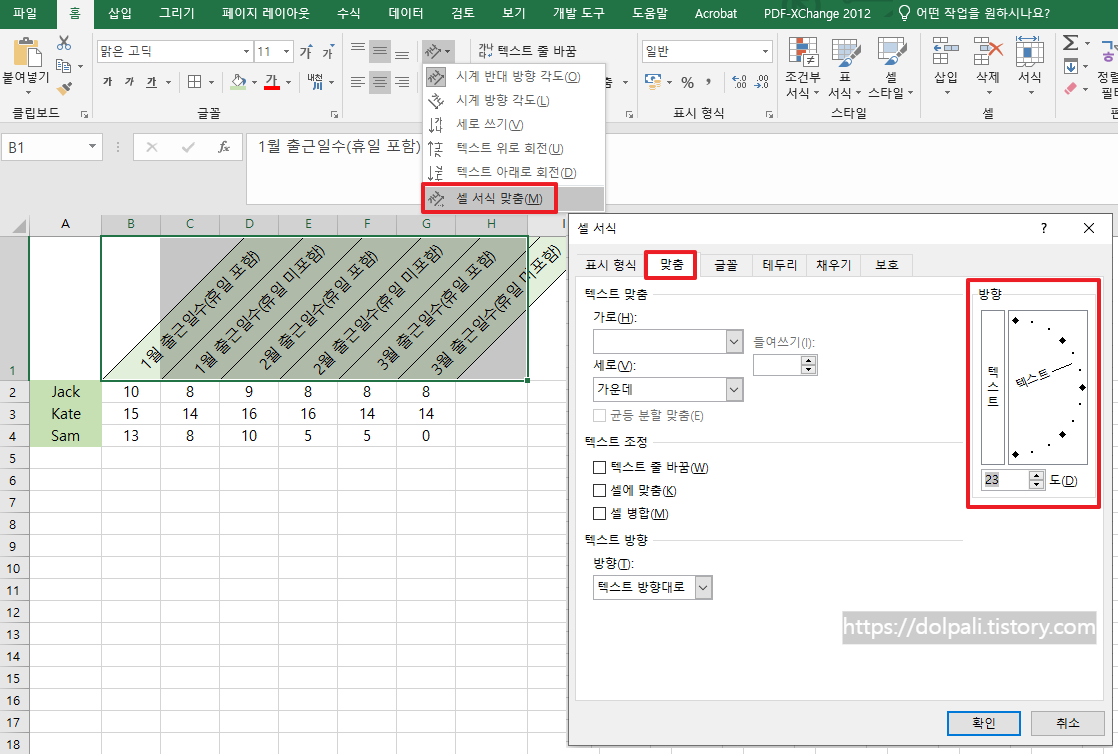Select the Format Painter brush icon
Viewport: 1118px width, 754px height.
click(64, 88)
